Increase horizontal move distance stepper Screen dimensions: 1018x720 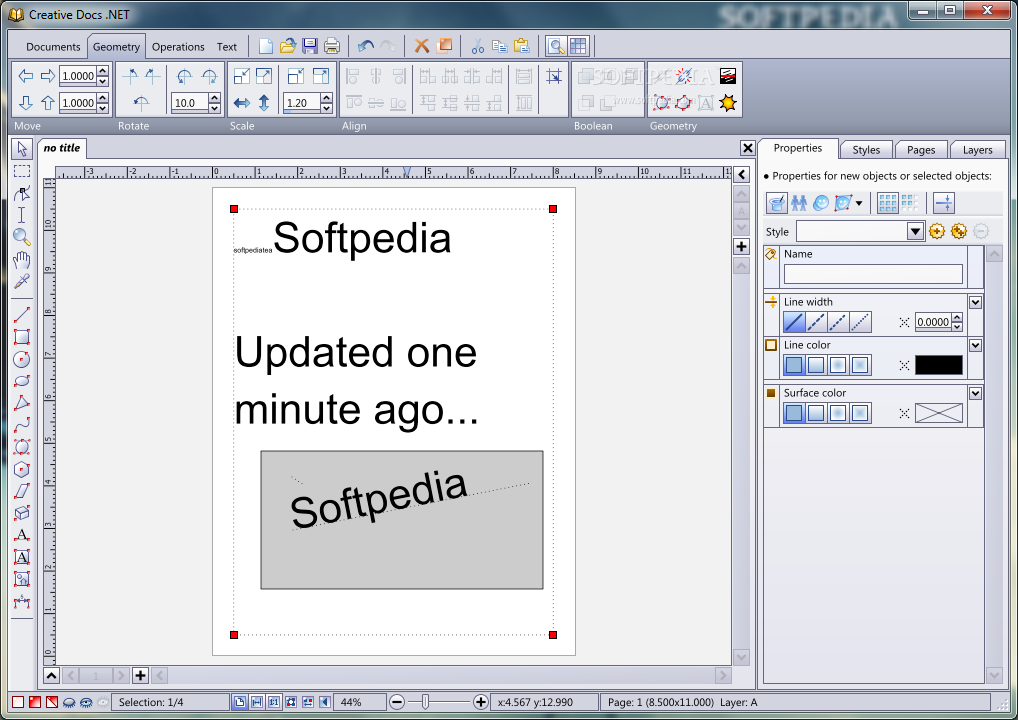[x=103, y=71]
